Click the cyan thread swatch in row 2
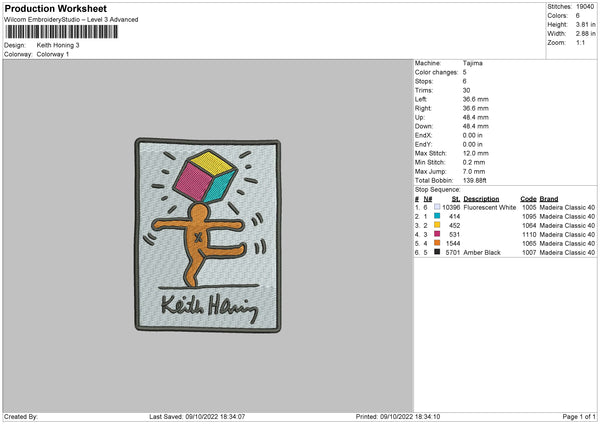Screen dimensions: 600x424 coord(437,216)
